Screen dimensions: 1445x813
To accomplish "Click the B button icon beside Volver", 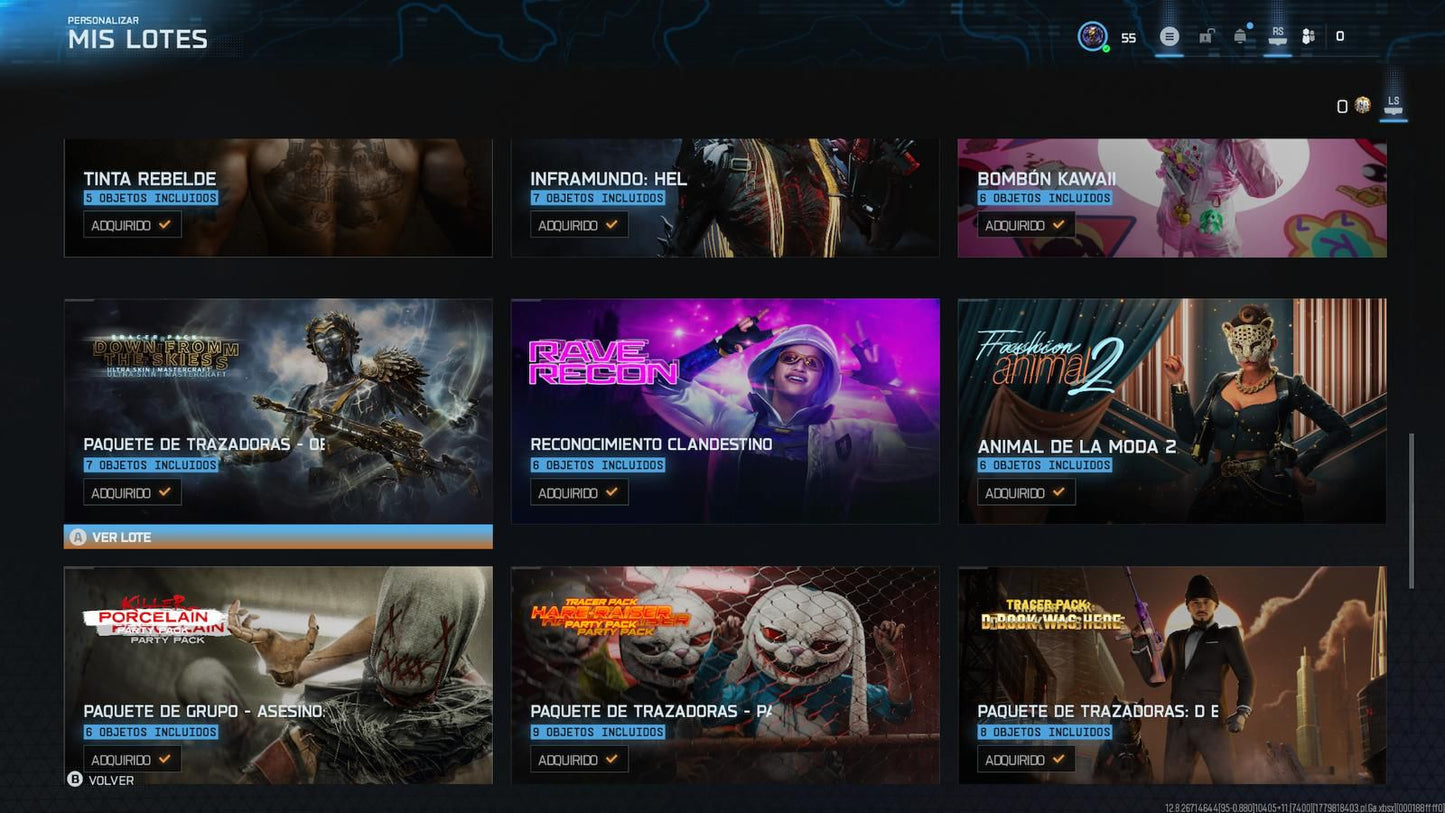I will point(75,779).
